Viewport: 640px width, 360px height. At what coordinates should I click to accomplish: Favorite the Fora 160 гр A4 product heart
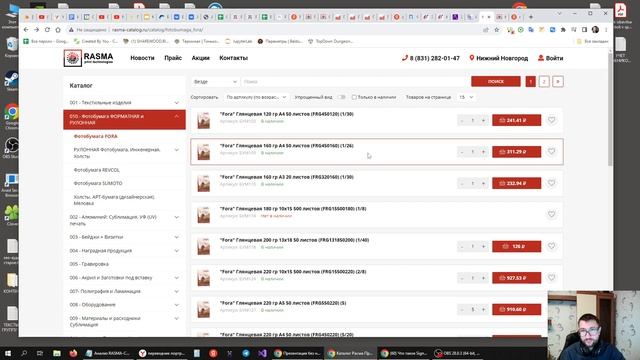click(551, 151)
